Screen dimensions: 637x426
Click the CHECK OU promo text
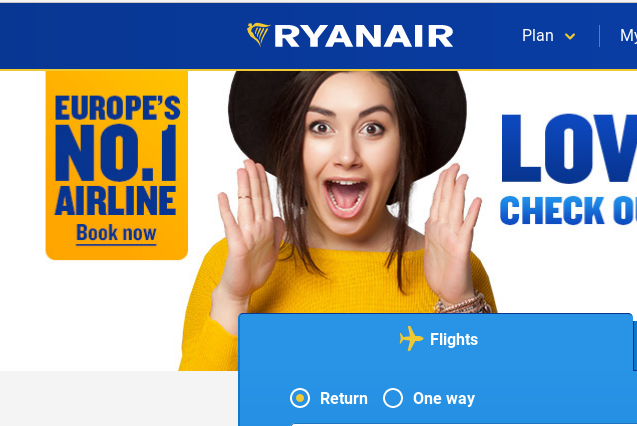(x=568, y=211)
